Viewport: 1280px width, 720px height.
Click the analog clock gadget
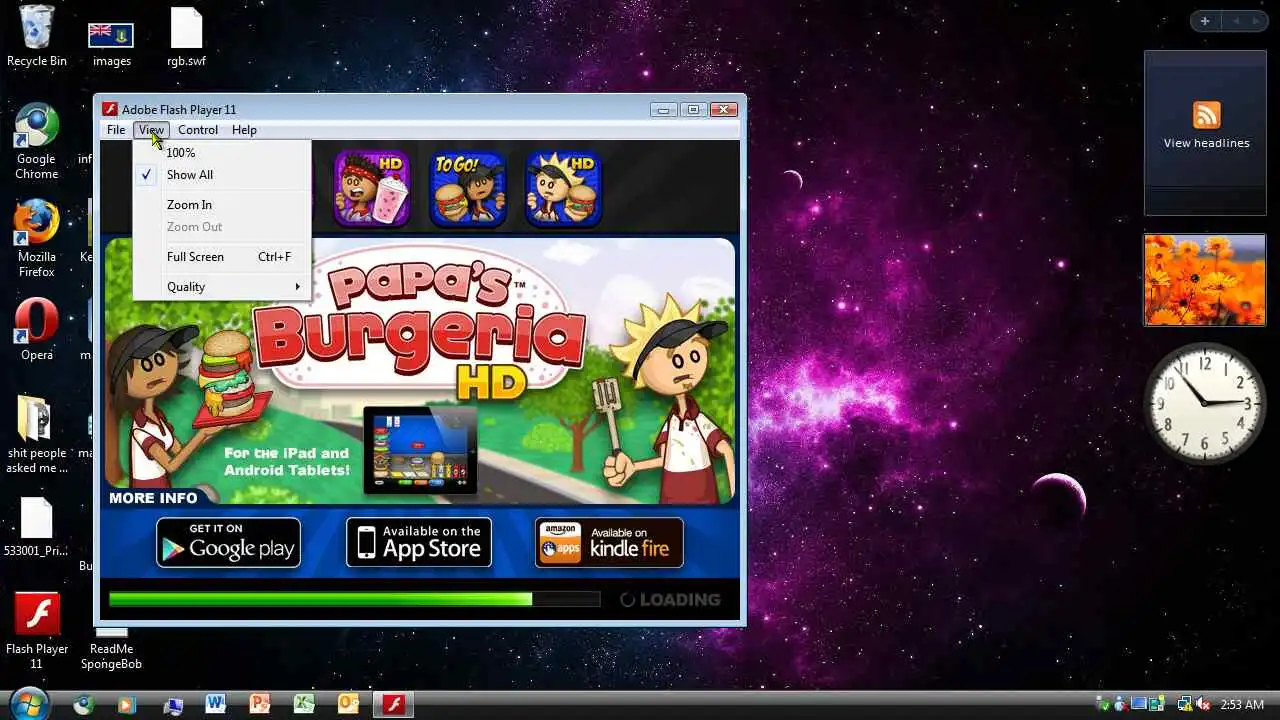[x=1204, y=404]
